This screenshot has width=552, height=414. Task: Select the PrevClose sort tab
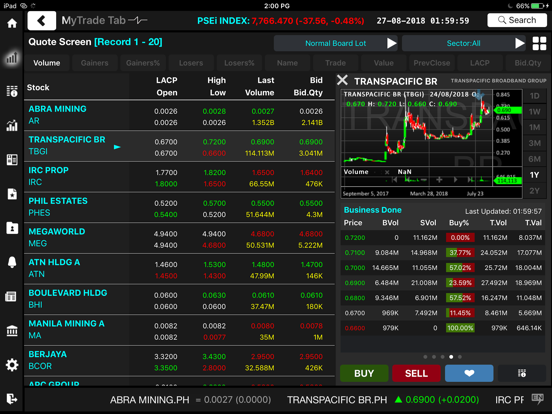click(x=432, y=63)
